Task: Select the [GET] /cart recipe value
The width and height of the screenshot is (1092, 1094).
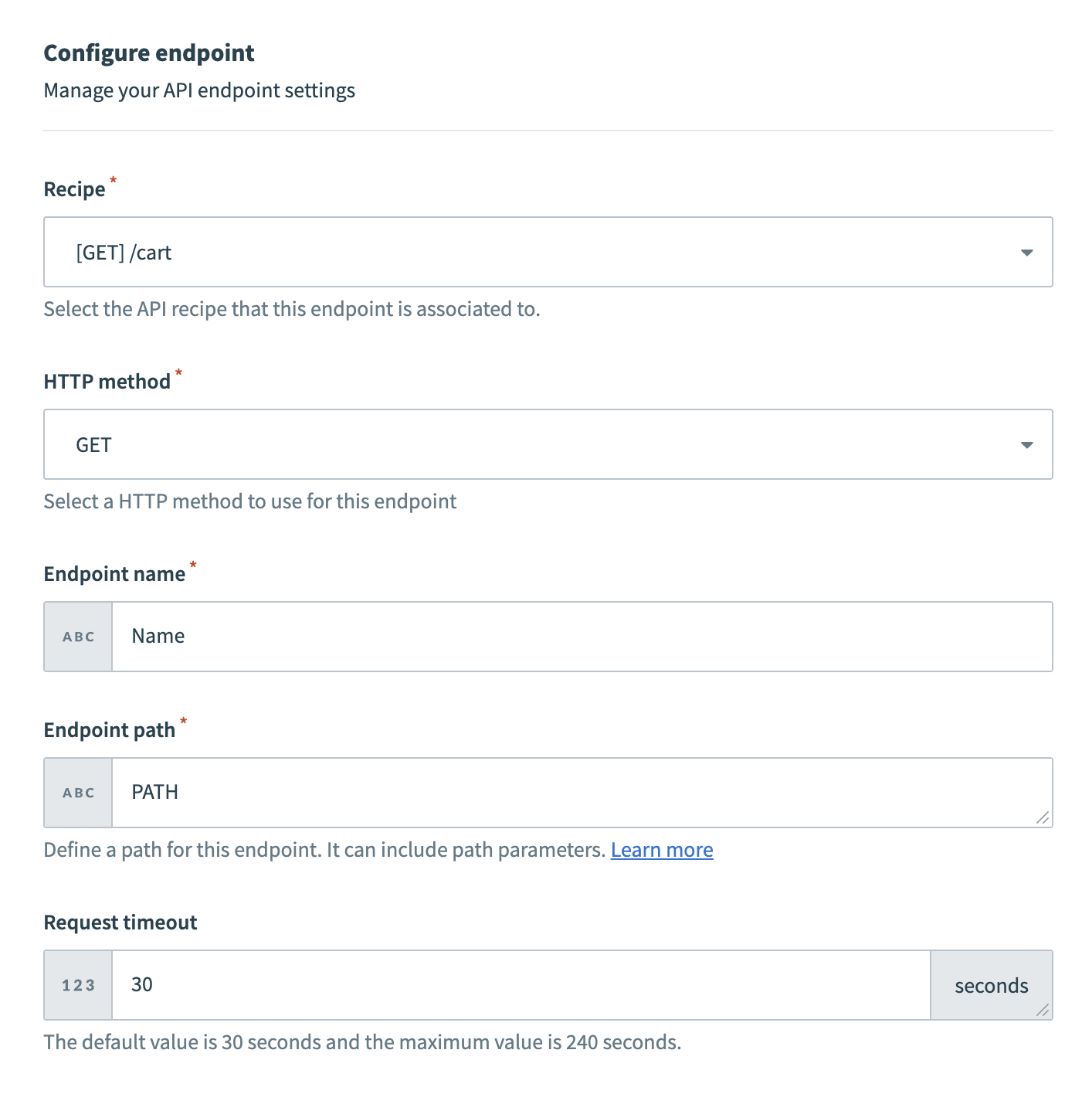Action: click(x=124, y=252)
